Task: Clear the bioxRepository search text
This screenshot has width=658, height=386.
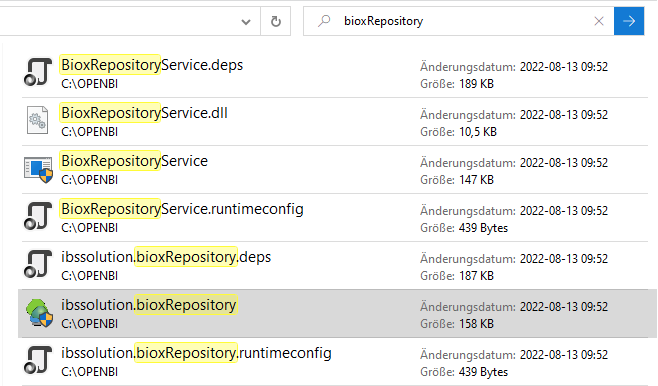Action: pyautogui.click(x=599, y=21)
